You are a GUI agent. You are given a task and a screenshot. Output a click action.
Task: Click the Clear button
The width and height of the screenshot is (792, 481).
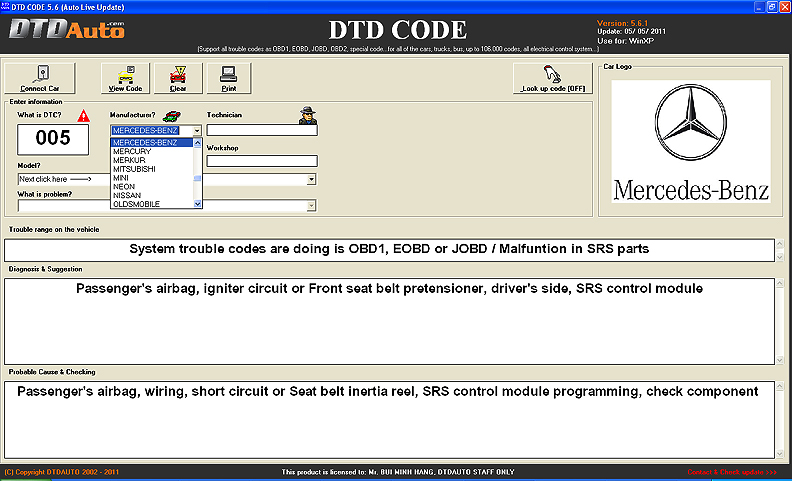click(x=178, y=78)
